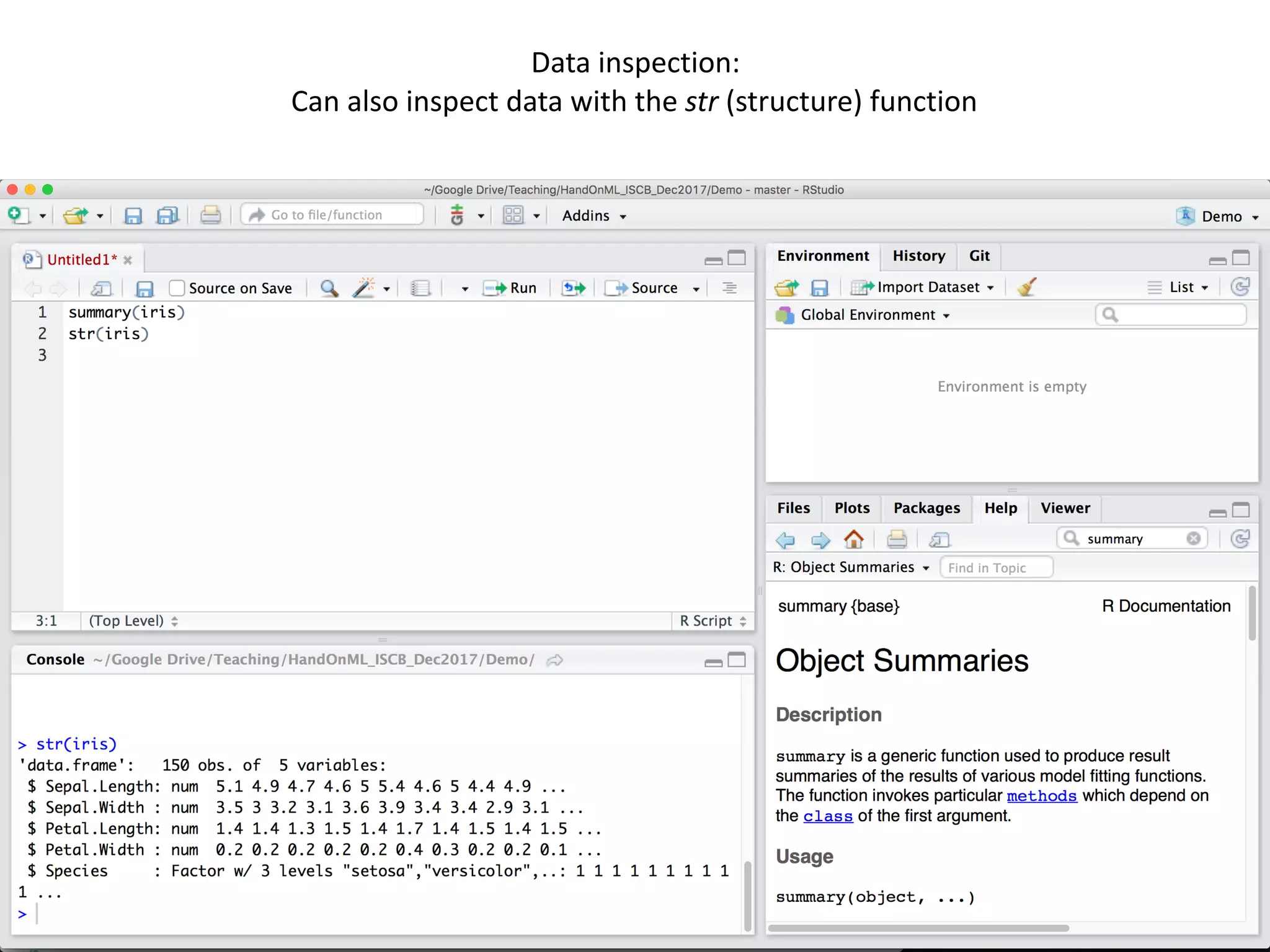Screen dimensions: 1270x952
Task: Switch to the History tab
Action: point(918,256)
